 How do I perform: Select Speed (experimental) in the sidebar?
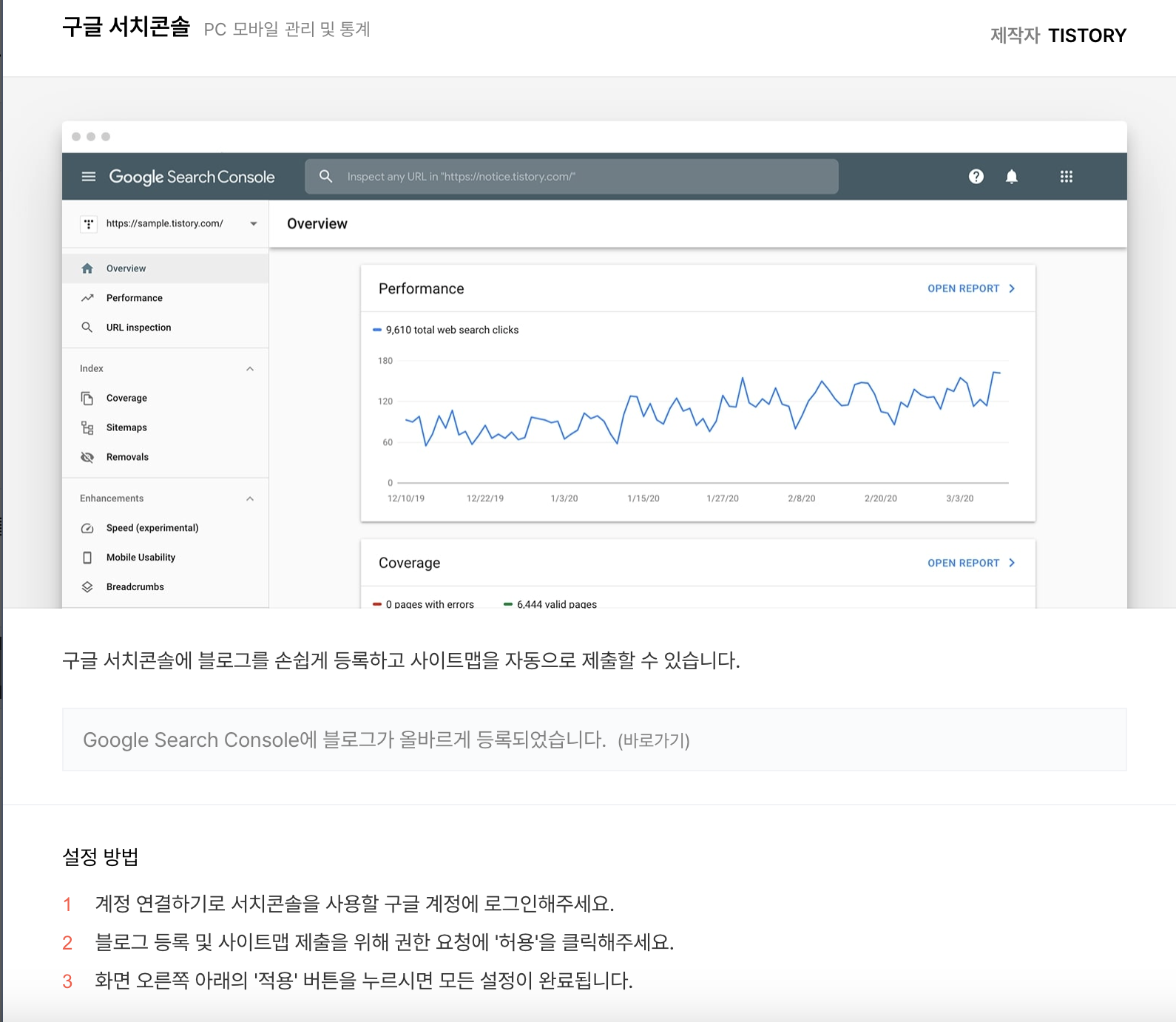(x=166, y=528)
